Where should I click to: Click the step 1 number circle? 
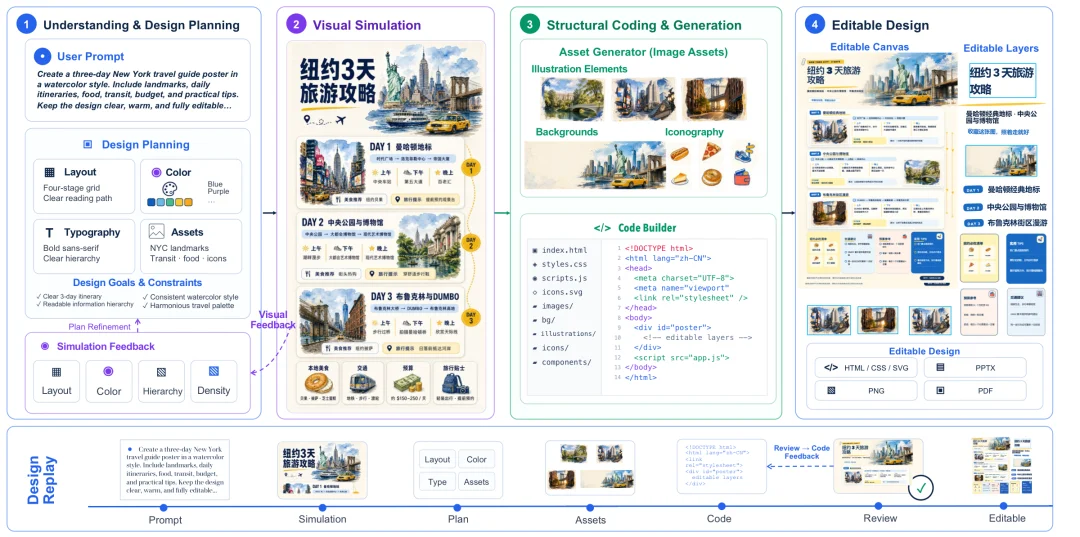pyautogui.click(x=25, y=25)
